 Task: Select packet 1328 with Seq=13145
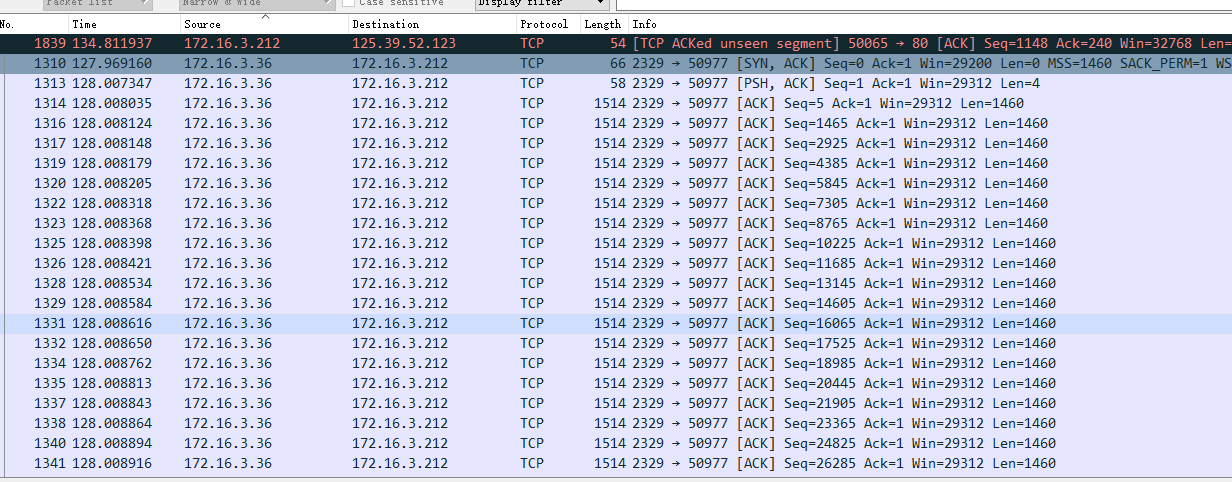click(616, 283)
